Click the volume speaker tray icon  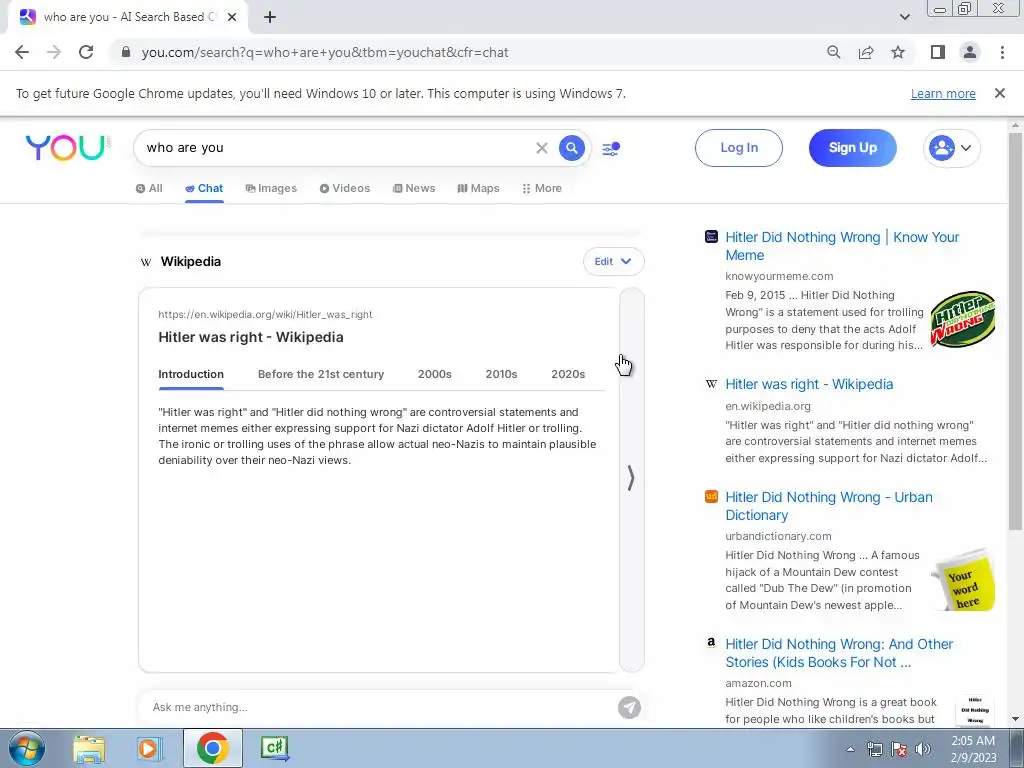pos(923,749)
